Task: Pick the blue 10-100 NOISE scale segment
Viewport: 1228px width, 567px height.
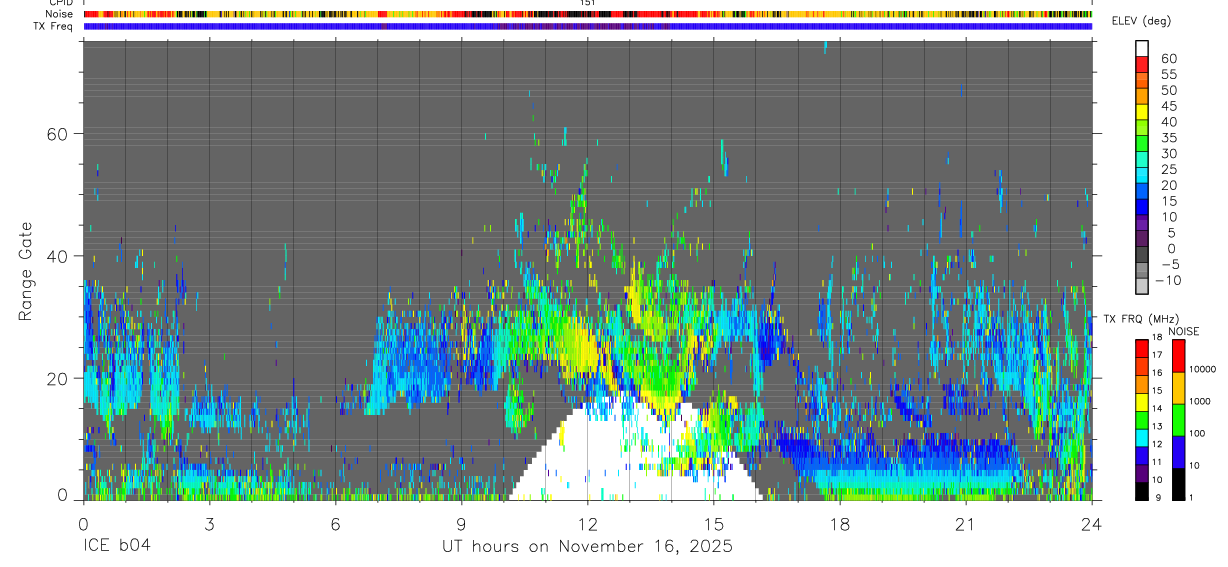Action: coord(1178,451)
